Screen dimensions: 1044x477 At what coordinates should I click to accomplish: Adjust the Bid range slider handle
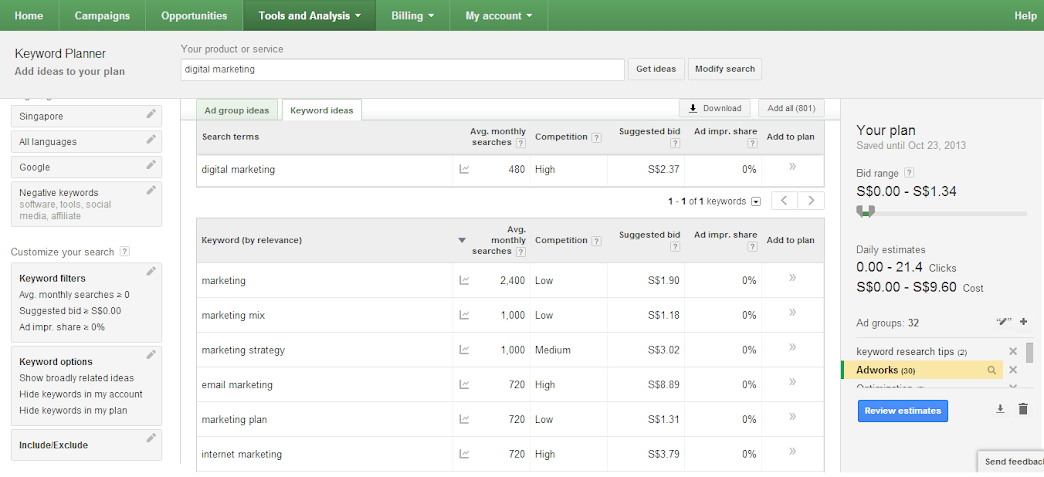click(866, 212)
